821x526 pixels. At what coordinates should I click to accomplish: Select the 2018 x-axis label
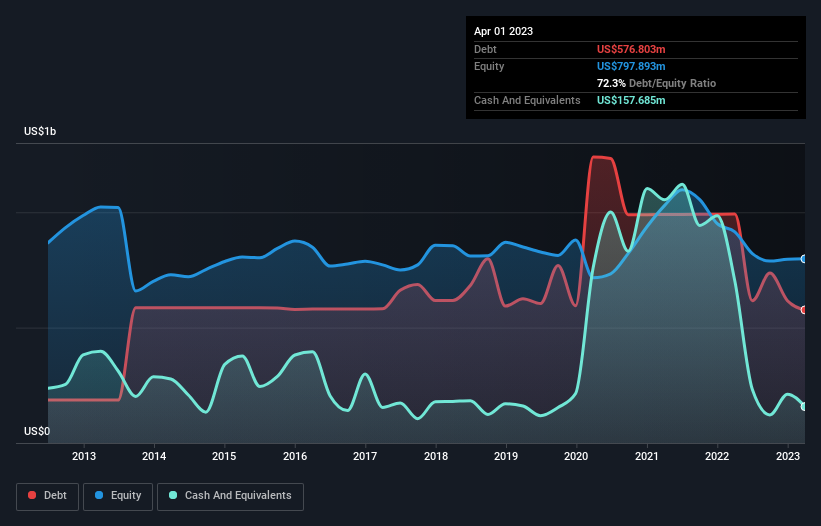click(x=436, y=456)
